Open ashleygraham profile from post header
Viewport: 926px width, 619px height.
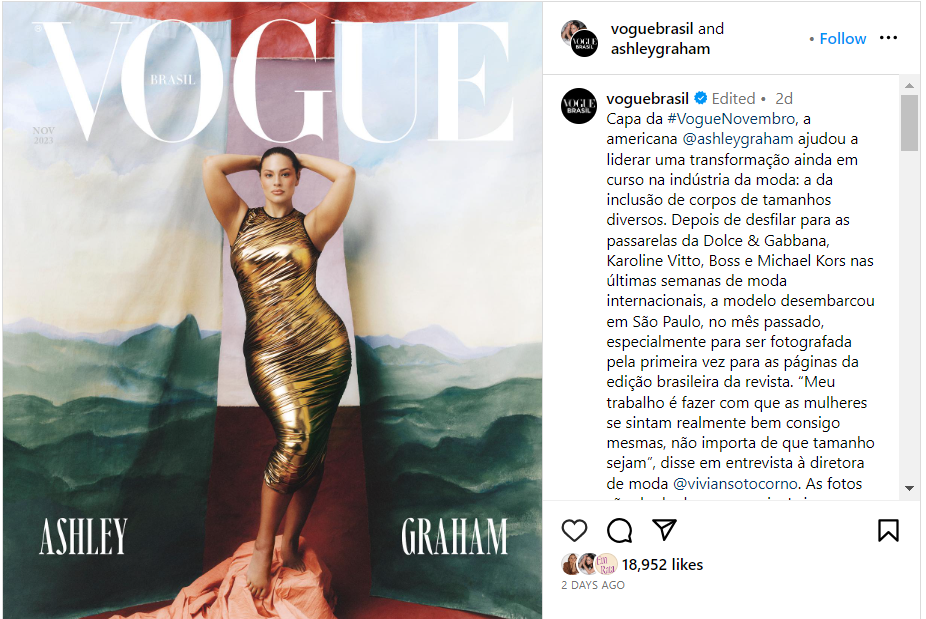pyautogui.click(x=660, y=49)
